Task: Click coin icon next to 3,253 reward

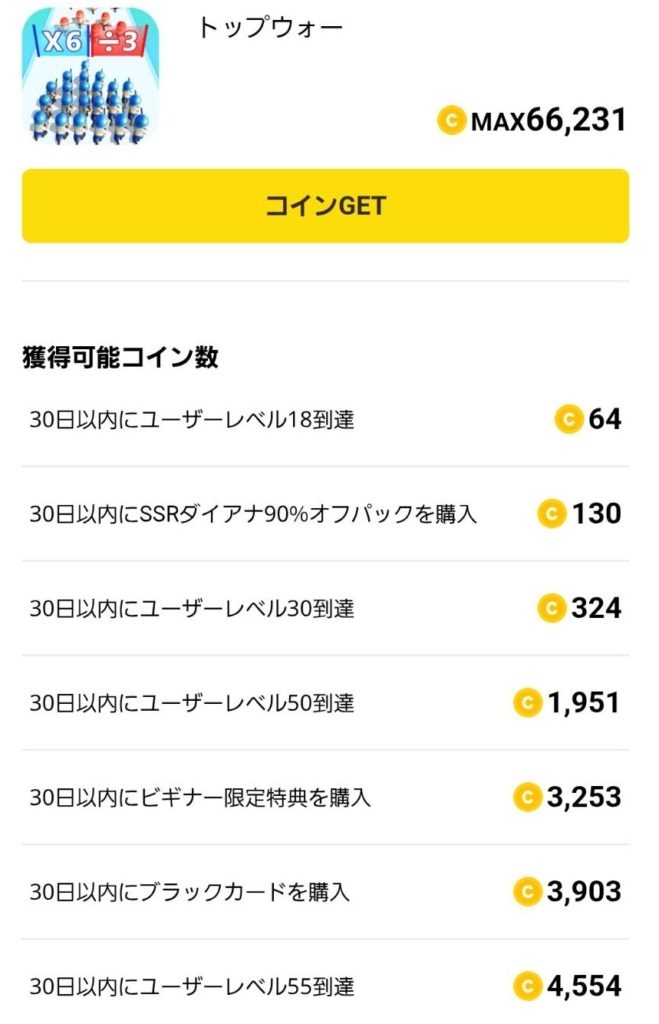Action: pyautogui.click(x=527, y=797)
